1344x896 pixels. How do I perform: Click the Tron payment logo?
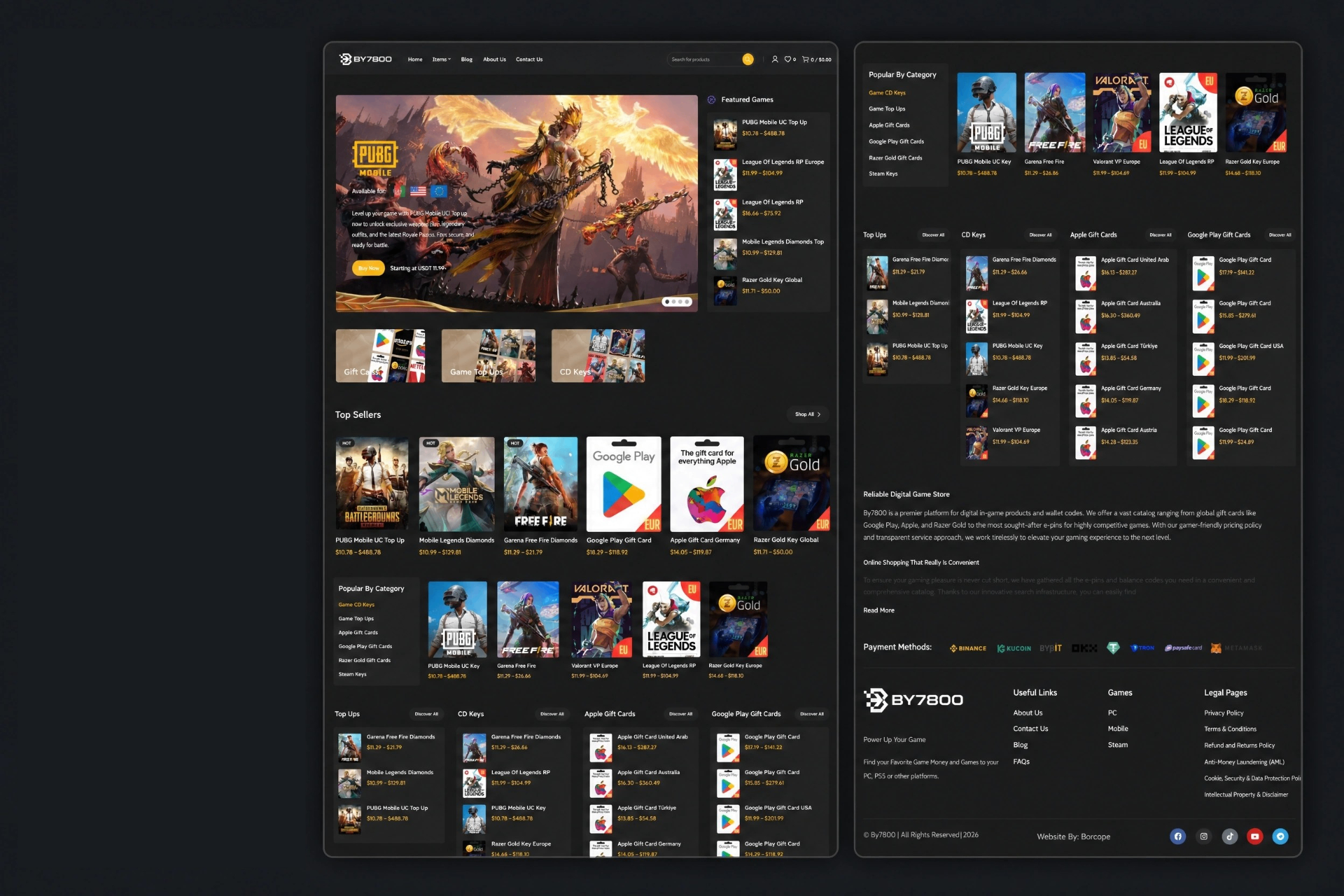[1142, 648]
